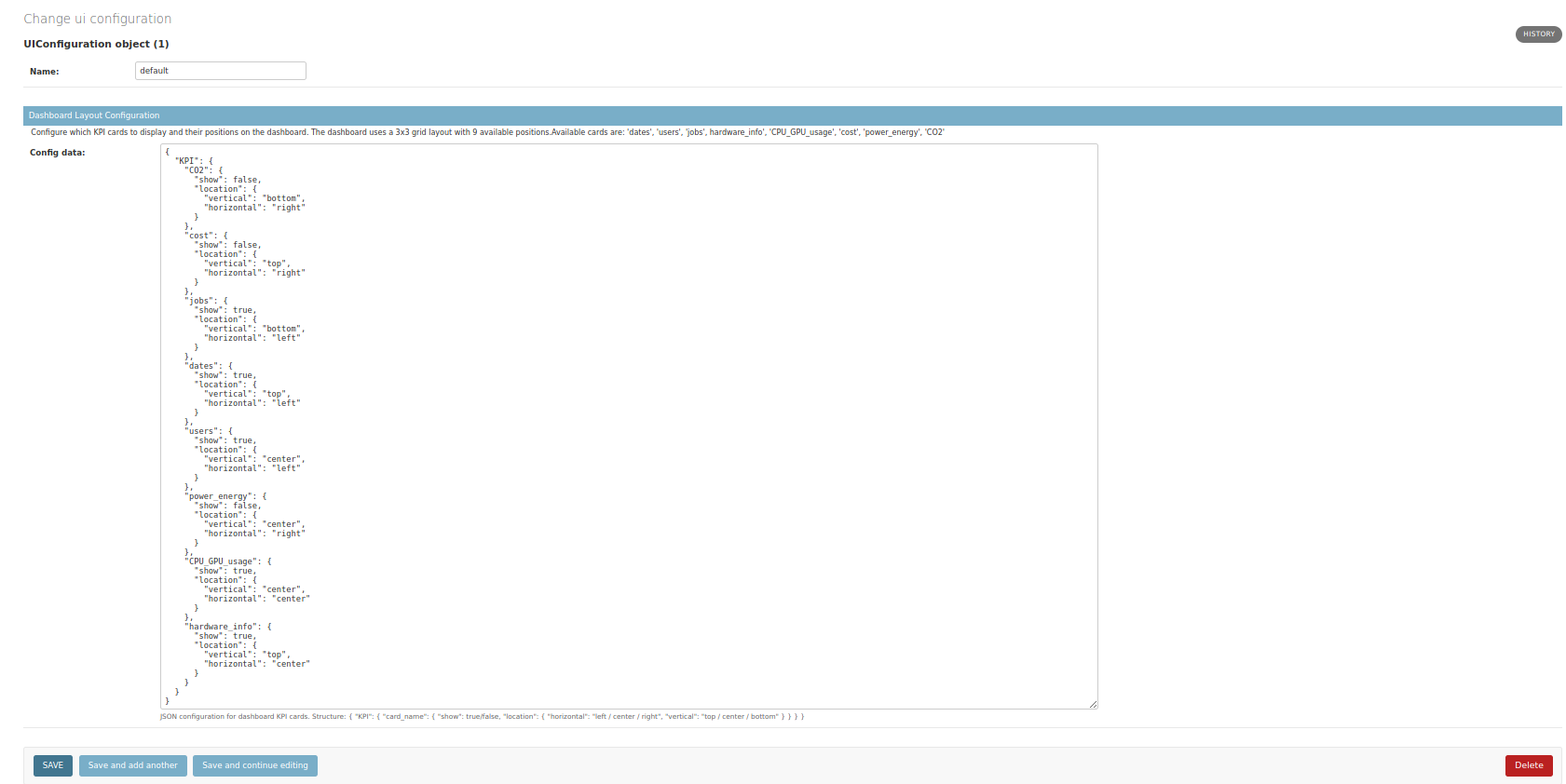This screenshot has width=1566, height=784.
Task: Click the 'UIConfiguration object (1)' heading
Action: (x=96, y=44)
